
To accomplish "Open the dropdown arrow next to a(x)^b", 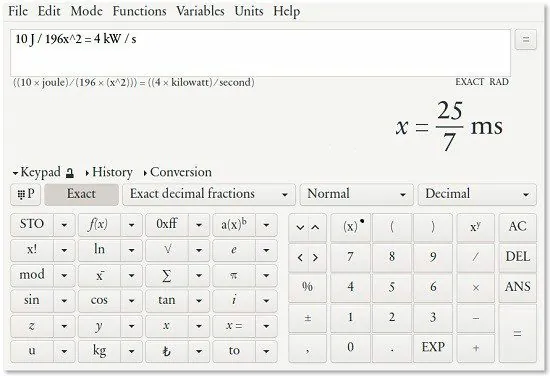I will [266, 224].
